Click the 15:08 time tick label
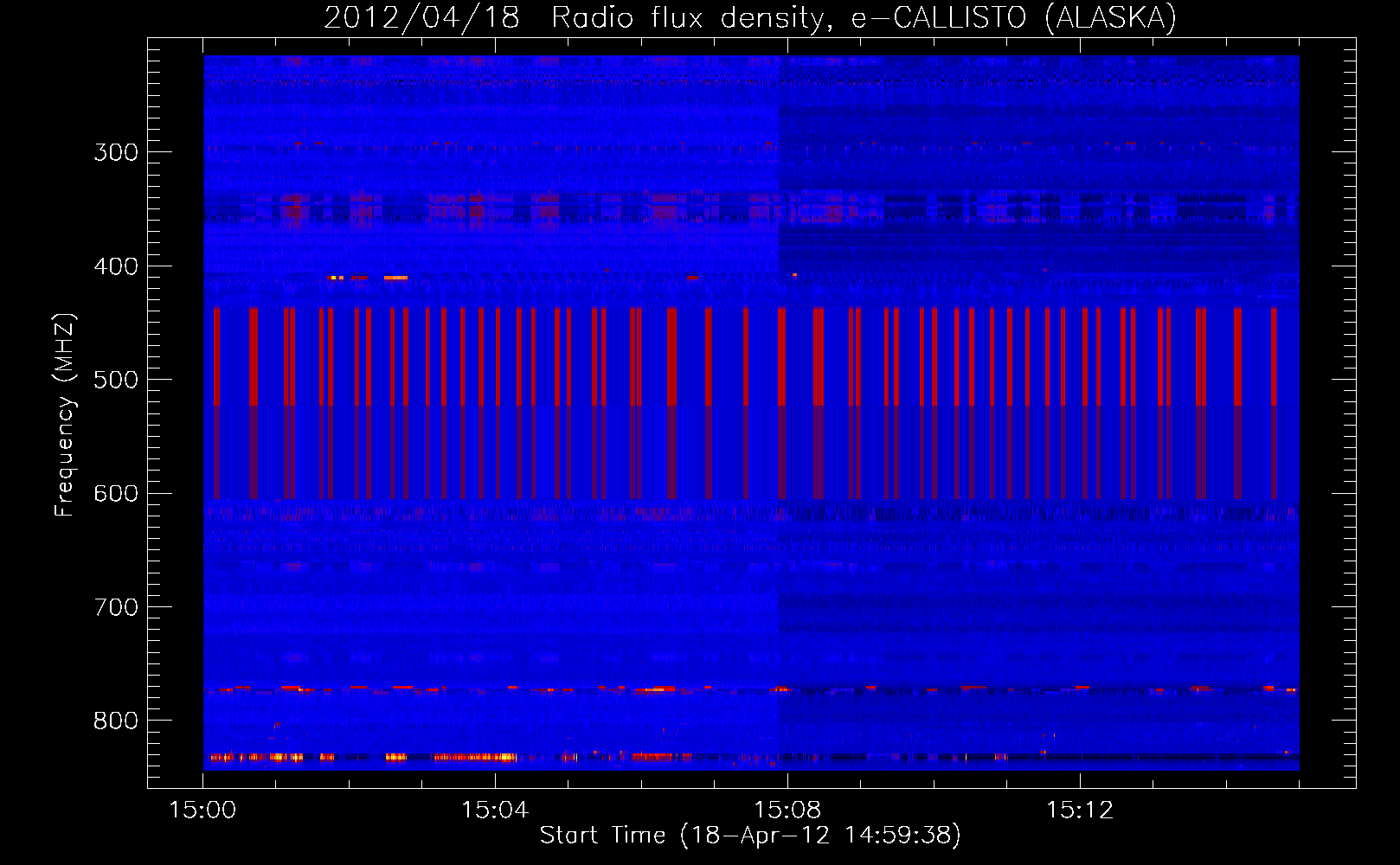The height and width of the screenshot is (865, 1400). tap(787, 811)
